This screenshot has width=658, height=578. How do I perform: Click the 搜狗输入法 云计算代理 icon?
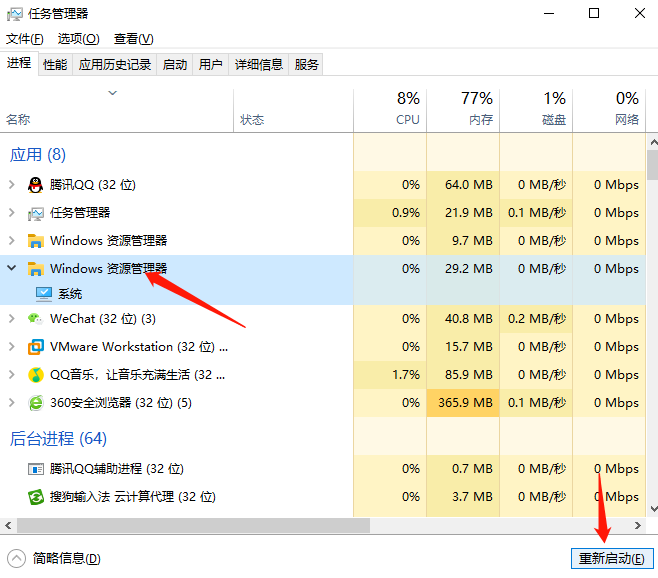click(x=36, y=497)
